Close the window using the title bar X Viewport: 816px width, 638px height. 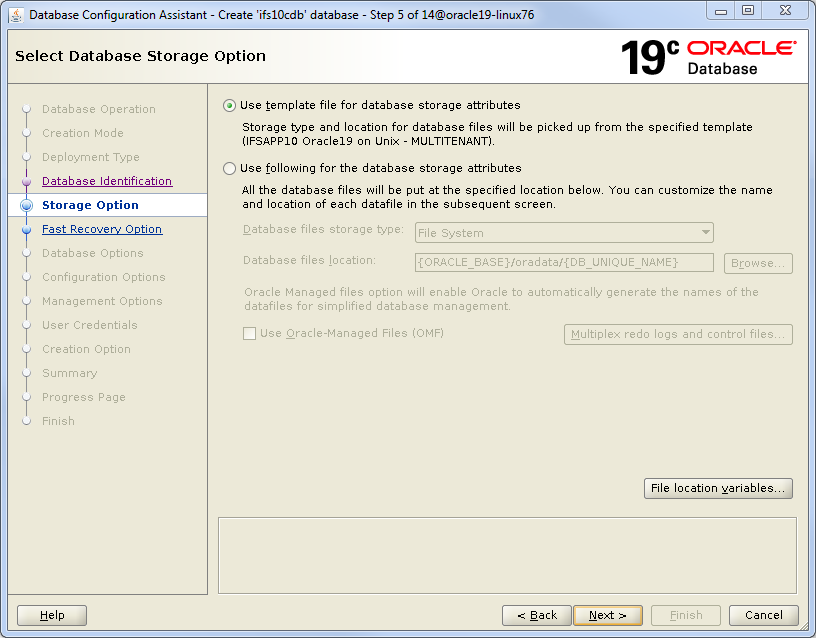click(x=784, y=10)
